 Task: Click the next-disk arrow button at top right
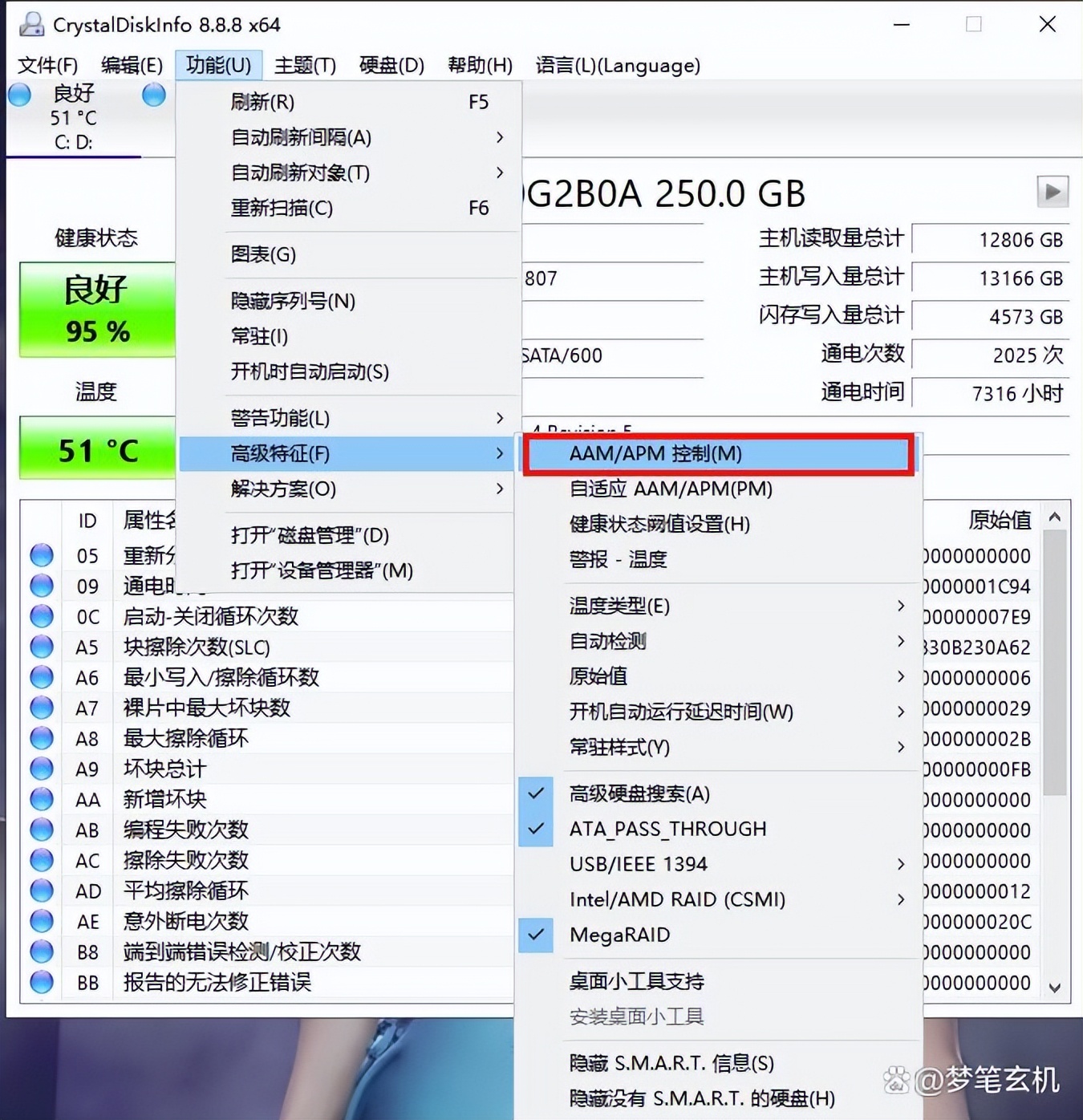(1052, 193)
